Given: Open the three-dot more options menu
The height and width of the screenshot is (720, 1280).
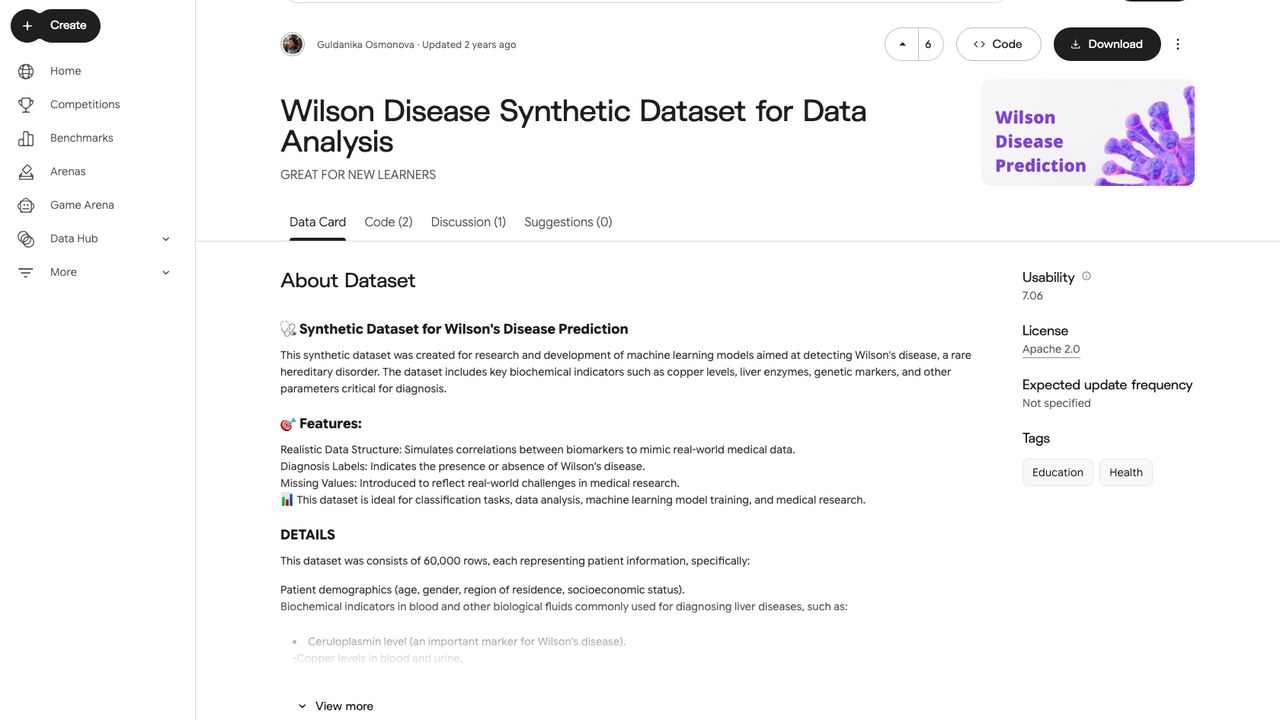Looking at the screenshot, I should (x=1177, y=44).
